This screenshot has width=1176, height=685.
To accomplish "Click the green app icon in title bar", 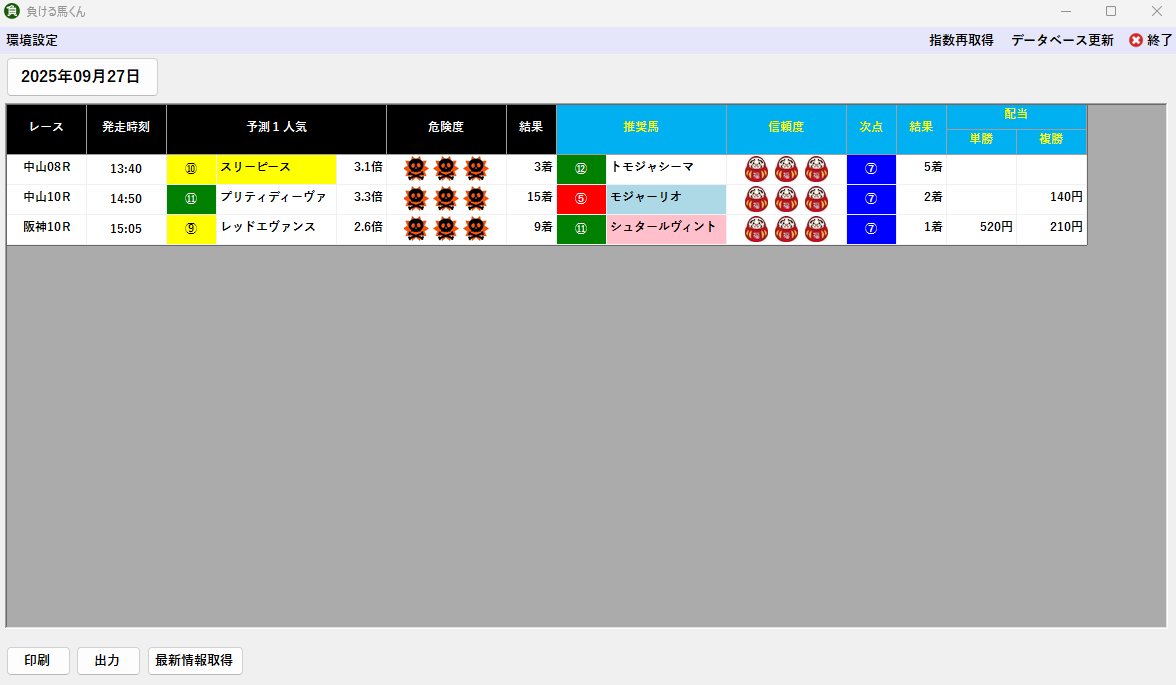I will (12, 11).
